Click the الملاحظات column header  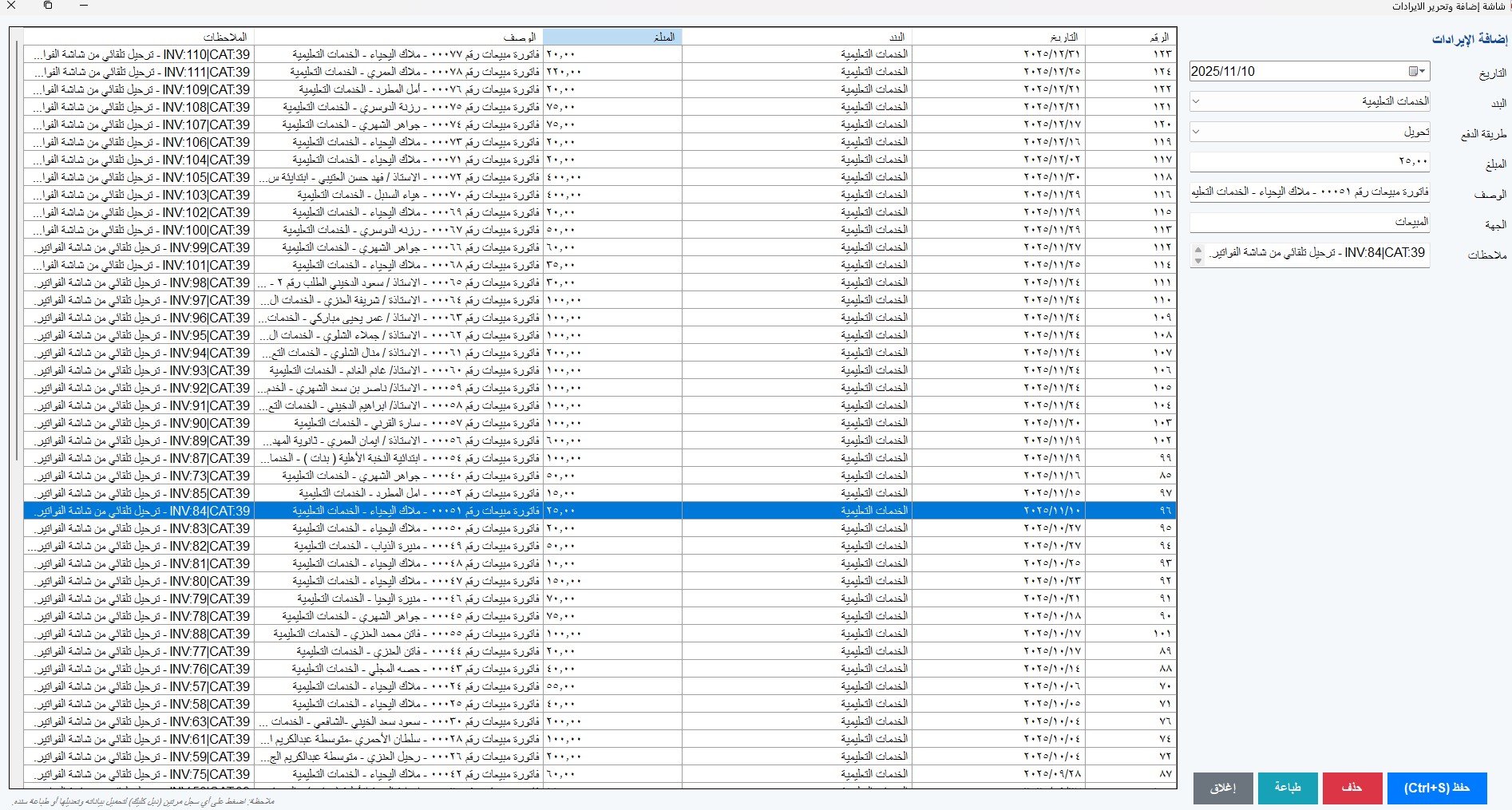click(139, 37)
